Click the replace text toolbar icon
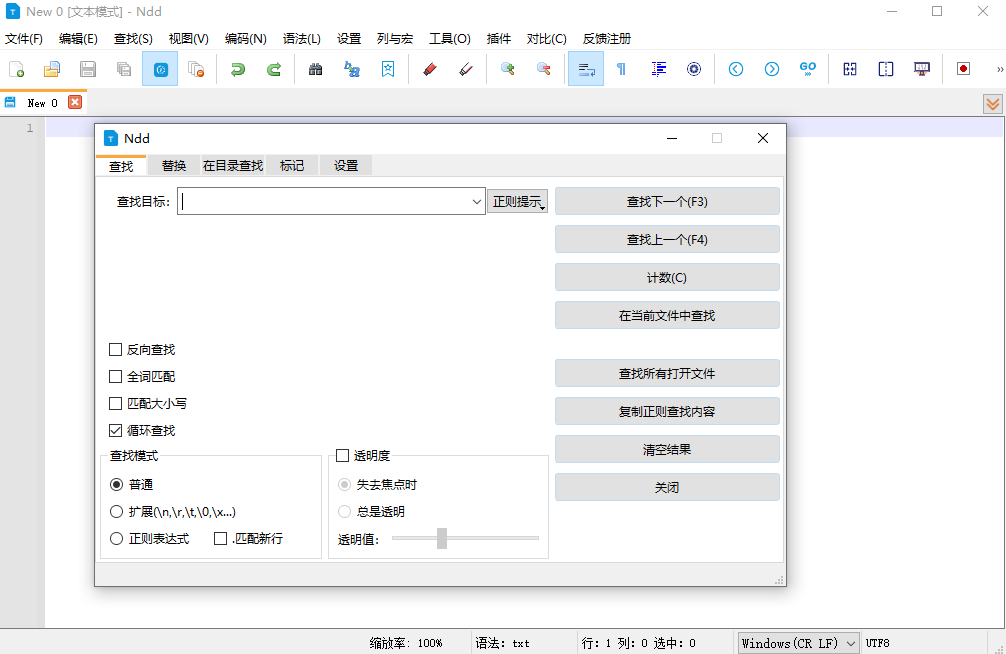 [352, 69]
